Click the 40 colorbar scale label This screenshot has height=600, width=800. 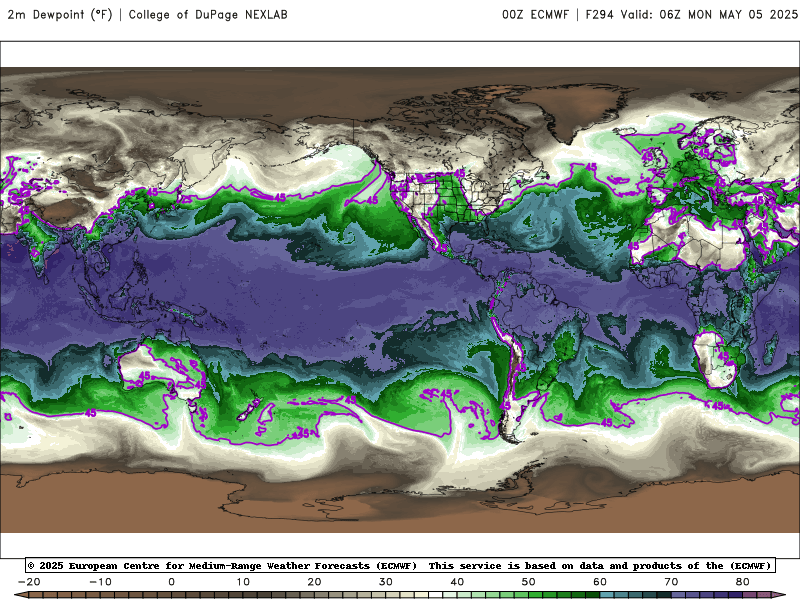[457, 582]
